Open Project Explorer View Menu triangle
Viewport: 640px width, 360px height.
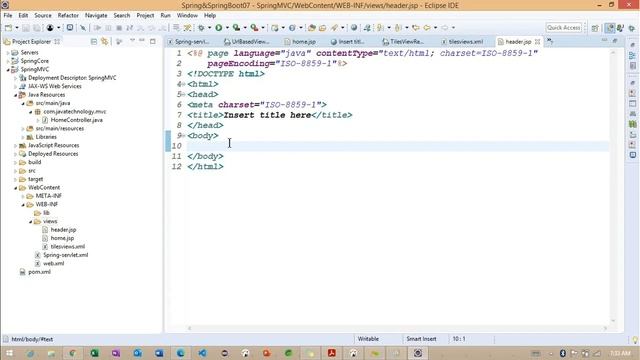click(132, 41)
